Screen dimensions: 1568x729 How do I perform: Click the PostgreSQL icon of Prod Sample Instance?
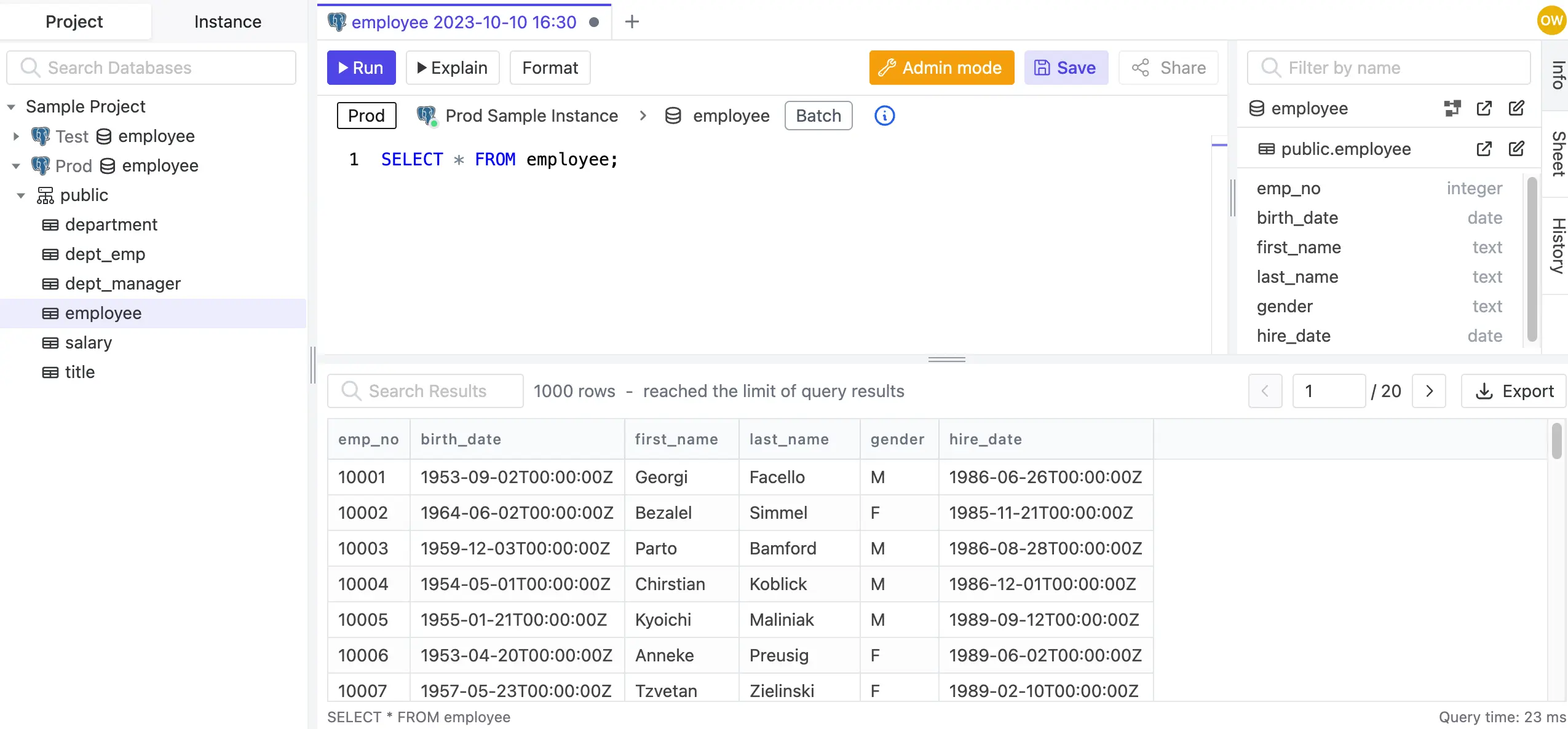pos(427,116)
